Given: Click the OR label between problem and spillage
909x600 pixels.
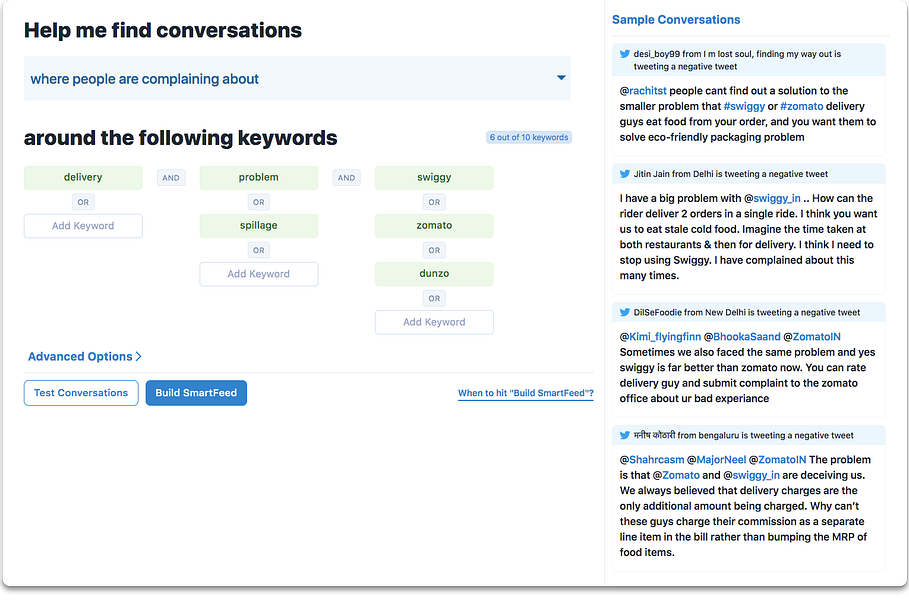Looking at the screenshot, I should (259, 202).
